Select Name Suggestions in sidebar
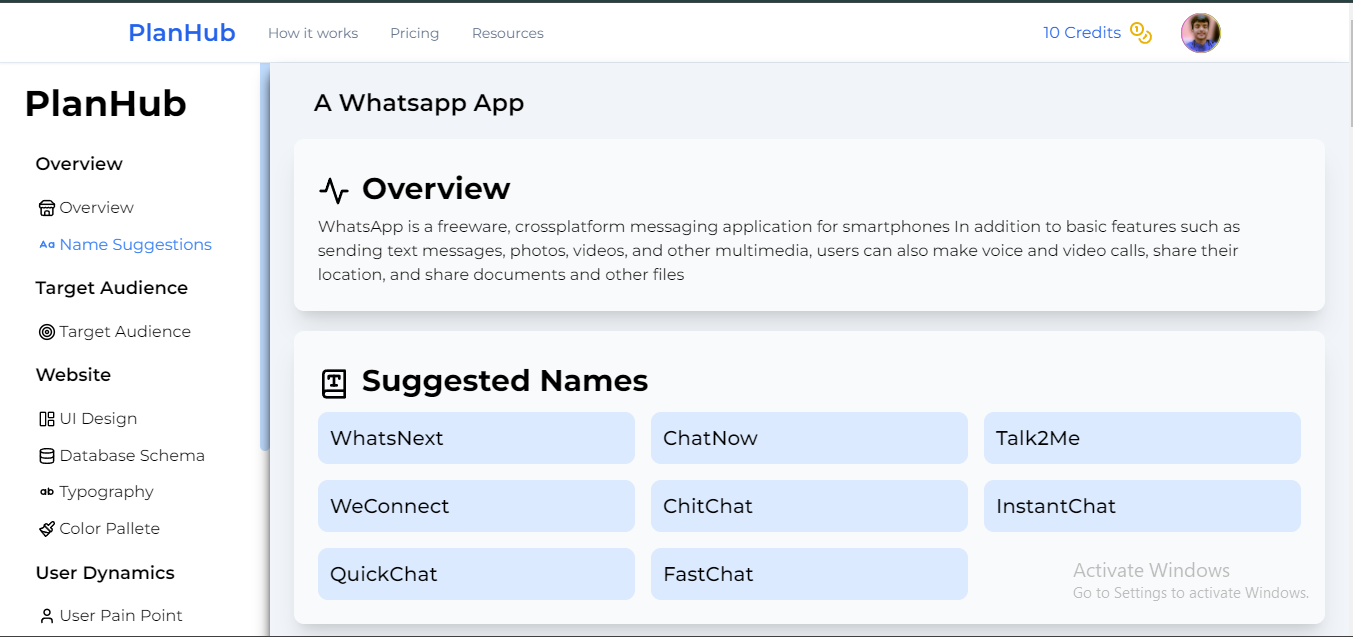The width and height of the screenshot is (1353, 637). pyautogui.click(x=136, y=245)
